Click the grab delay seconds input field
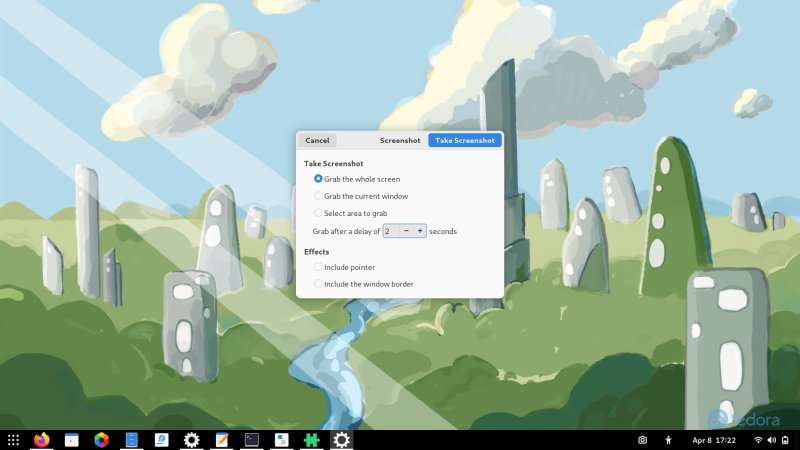 pyautogui.click(x=391, y=231)
